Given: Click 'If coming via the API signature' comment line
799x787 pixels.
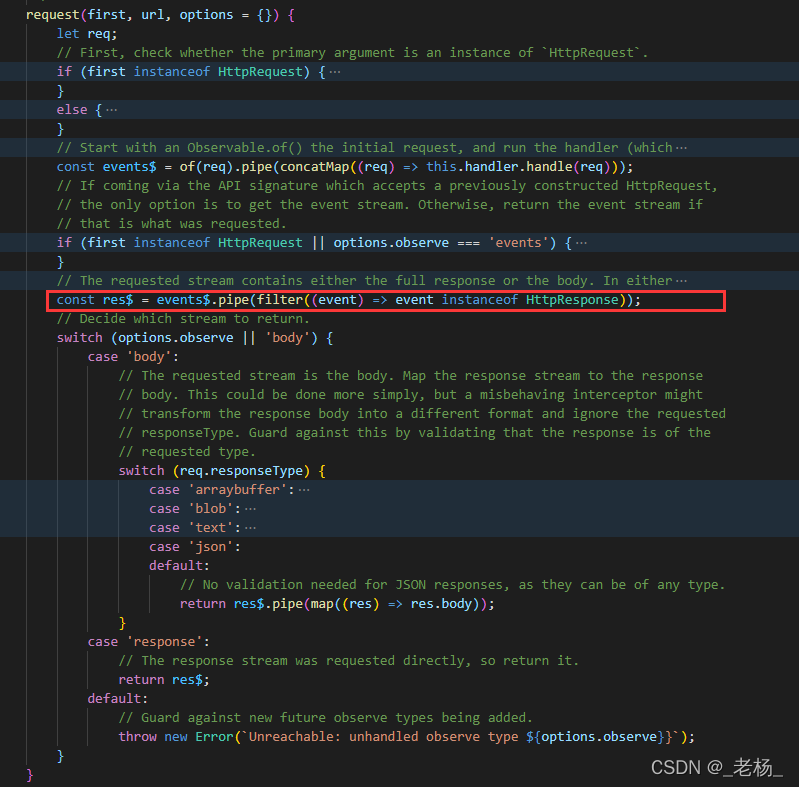Looking at the screenshot, I should [387, 186].
